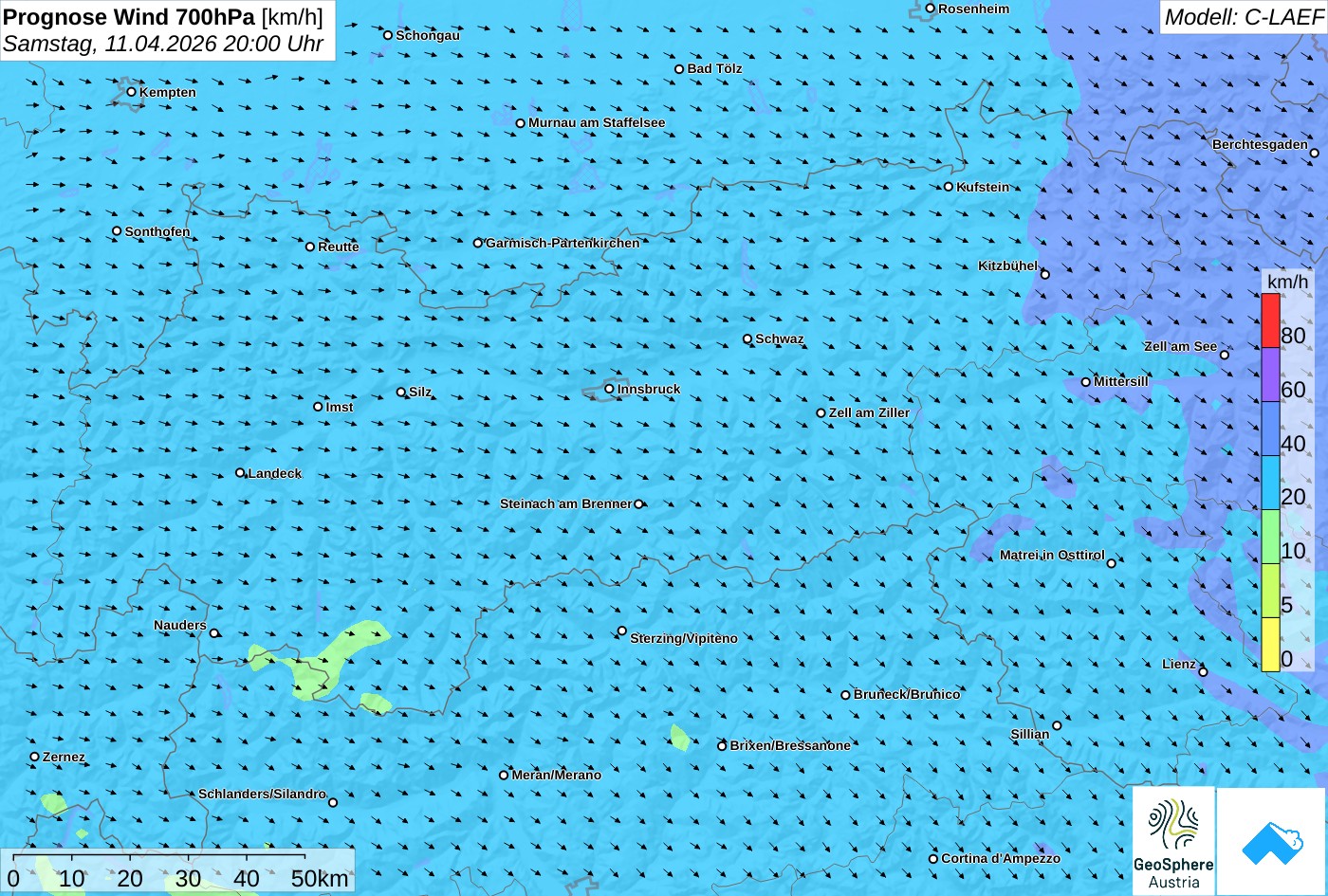Click the 'Brixen/Bressanone' label
1328x896 pixels.
pyautogui.click(x=790, y=745)
